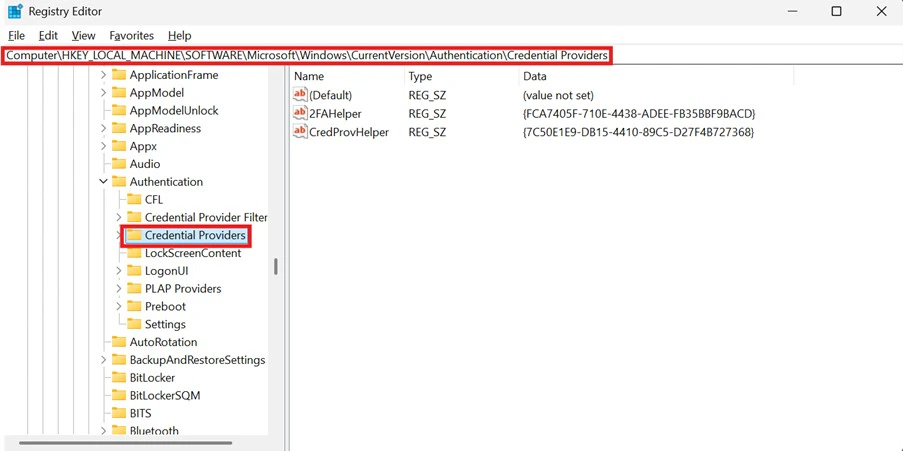Image resolution: width=903 pixels, height=451 pixels.
Task: Click the '(value not set)' data cell
Action: click(558, 95)
